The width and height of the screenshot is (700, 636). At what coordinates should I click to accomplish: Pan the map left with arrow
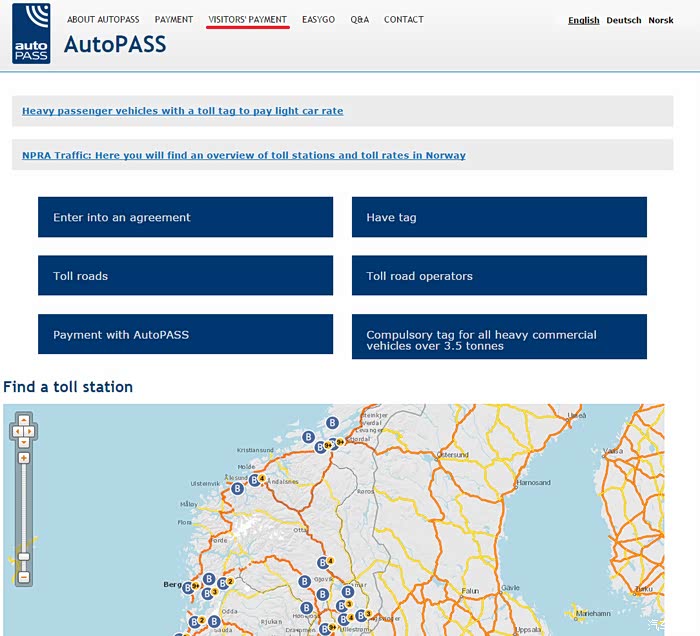(16, 432)
